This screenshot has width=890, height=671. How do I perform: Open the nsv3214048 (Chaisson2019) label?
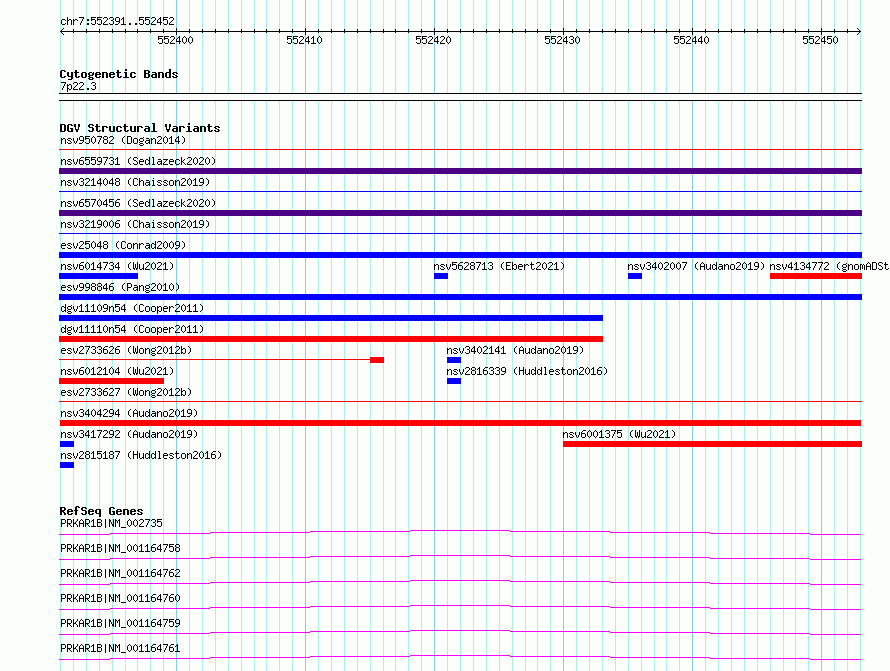coord(135,182)
